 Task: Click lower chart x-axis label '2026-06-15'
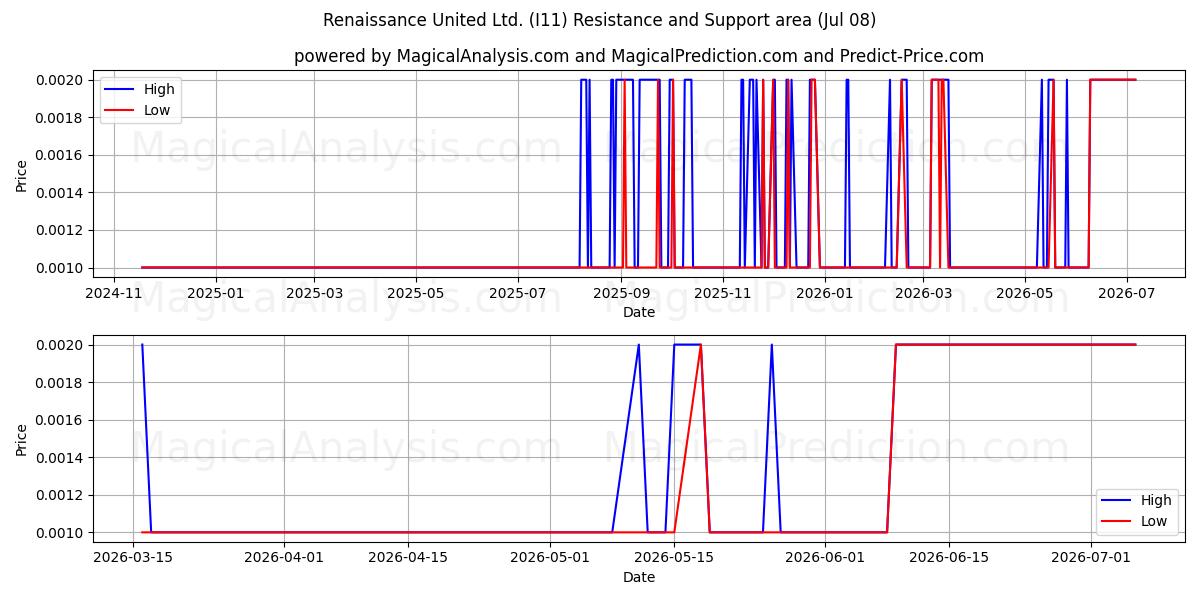pyautogui.click(x=949, y=559)
